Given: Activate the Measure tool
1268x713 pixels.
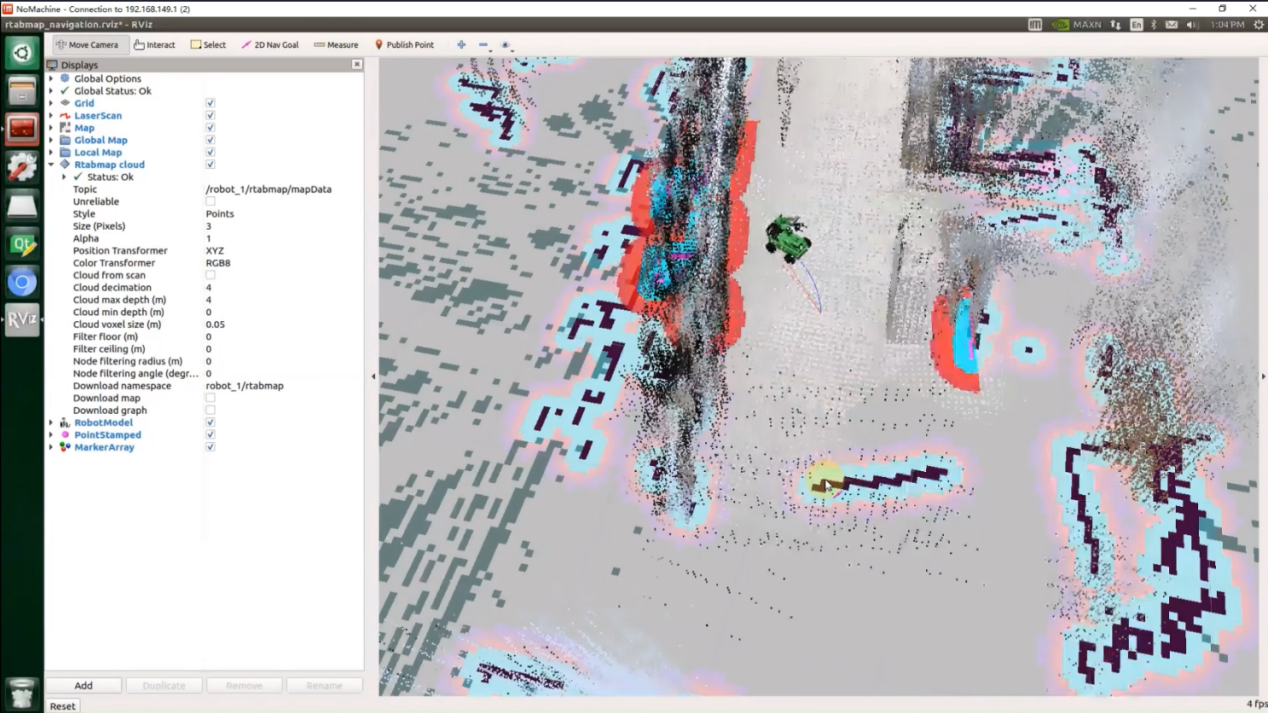Looking at the screenshot, I should [336, 45].
